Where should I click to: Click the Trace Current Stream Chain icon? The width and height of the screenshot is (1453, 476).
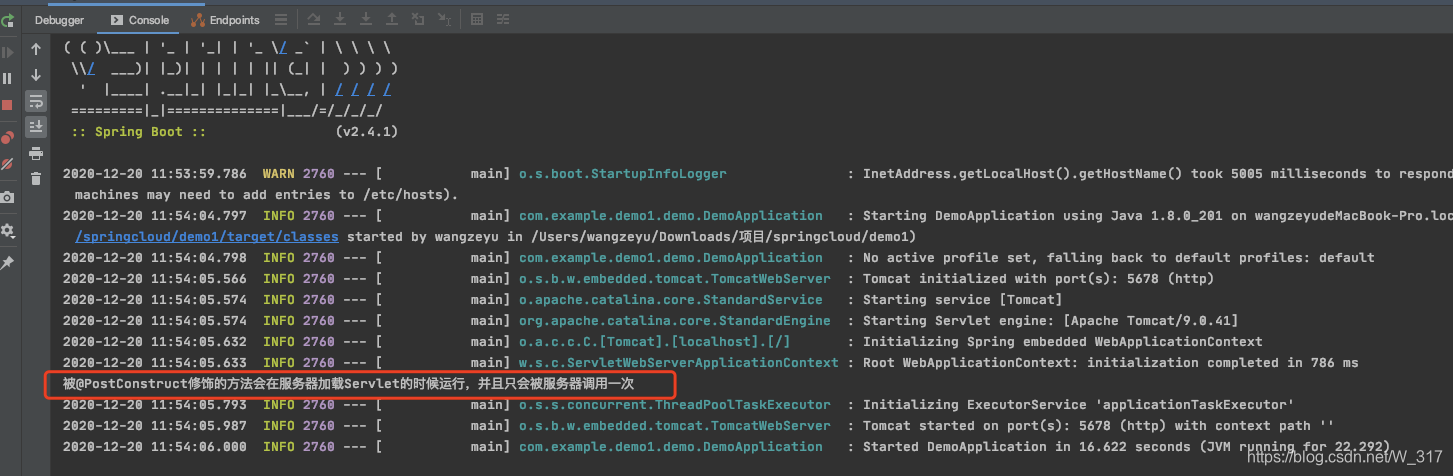point(503,20)
